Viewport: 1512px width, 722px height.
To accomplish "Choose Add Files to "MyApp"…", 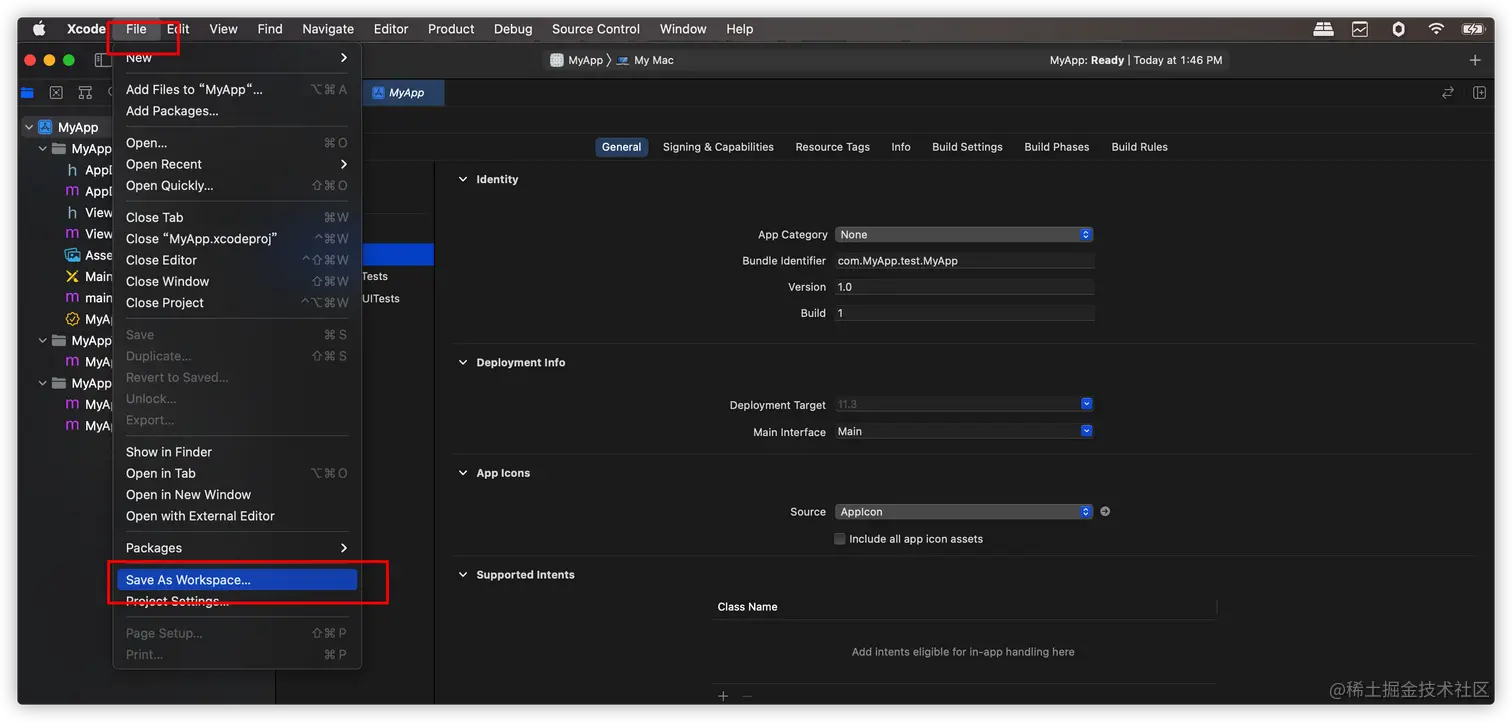I will (x=237, y=89).
